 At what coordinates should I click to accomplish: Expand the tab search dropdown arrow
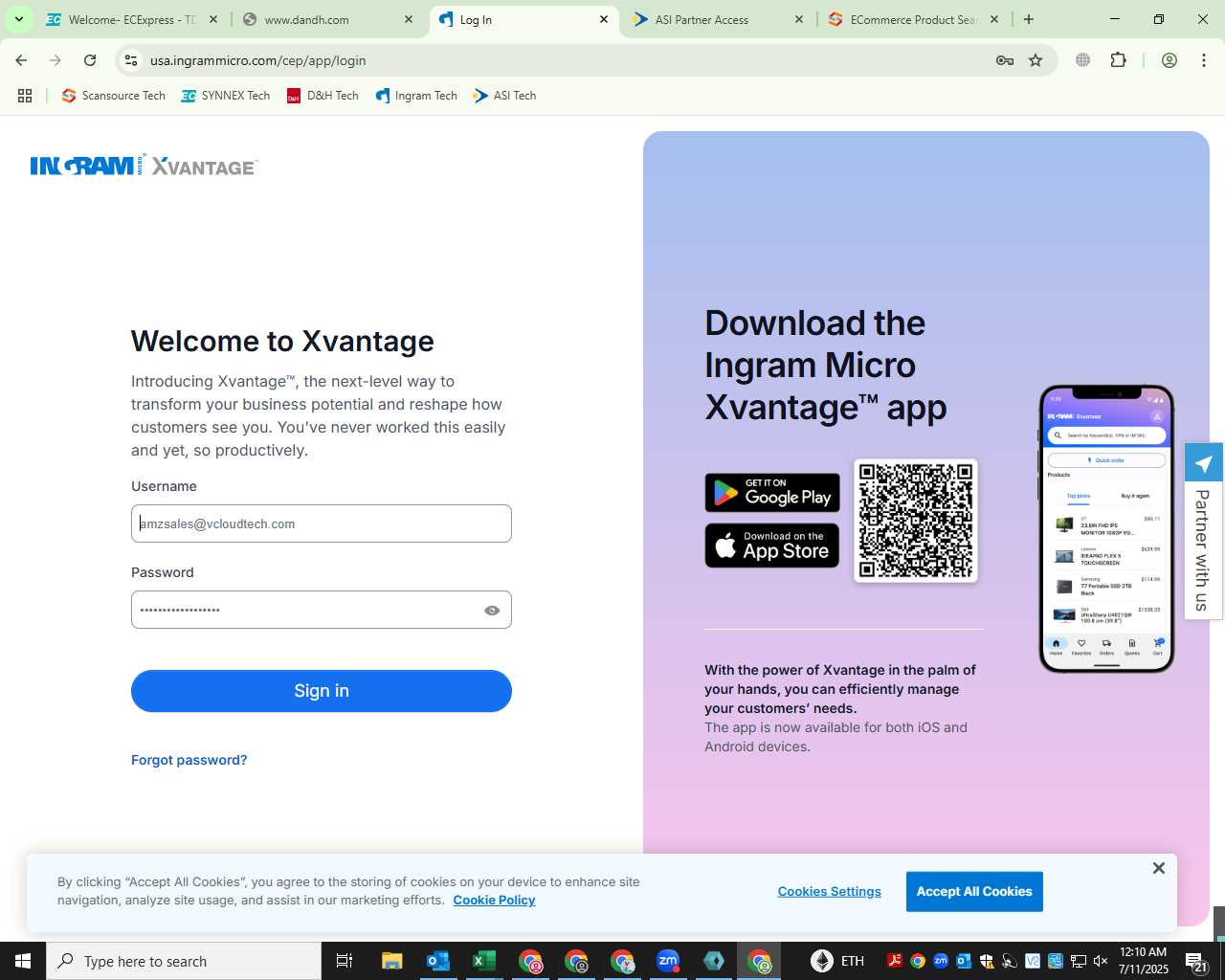click(x=18, y=19)
